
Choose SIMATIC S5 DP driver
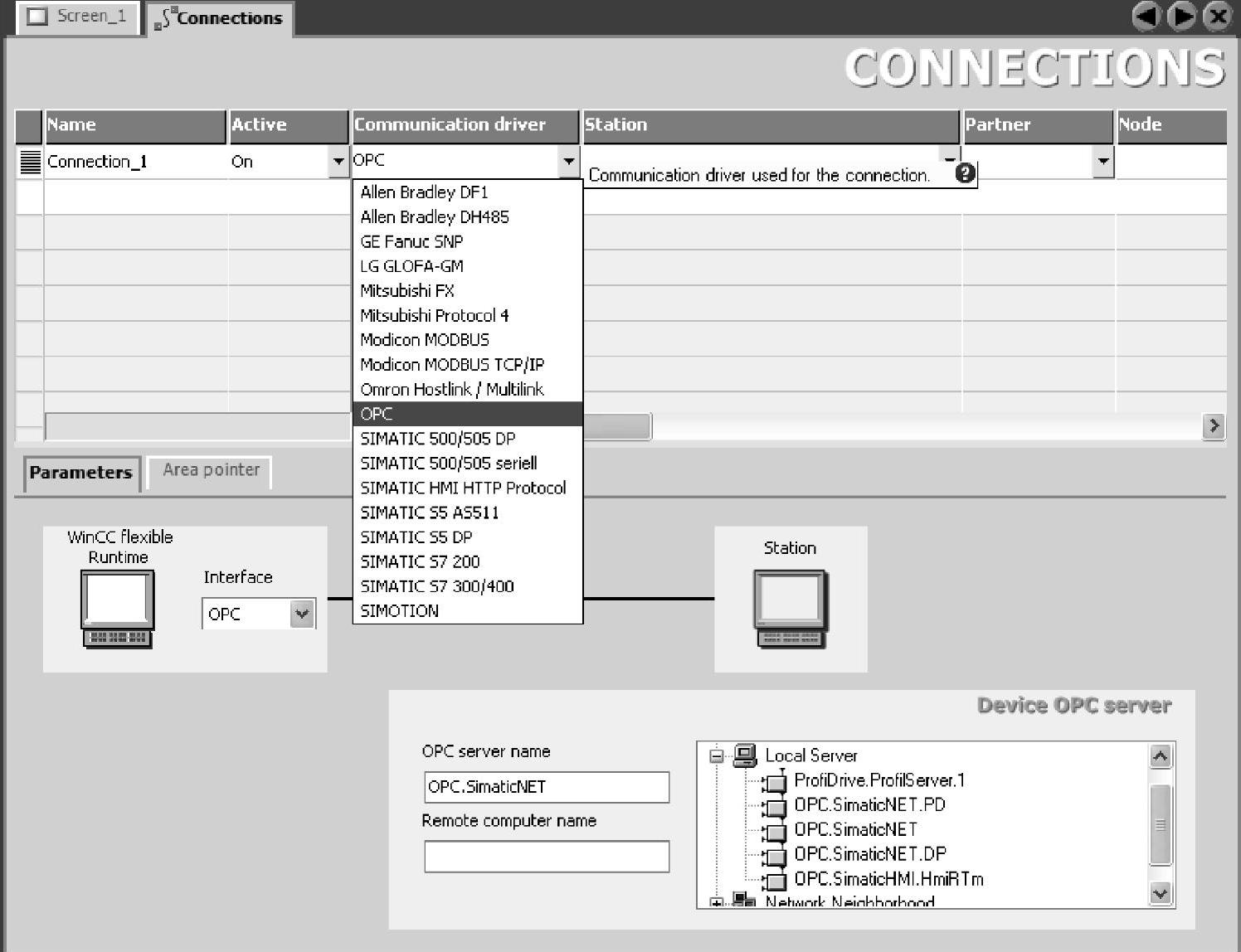coord(468,537)
